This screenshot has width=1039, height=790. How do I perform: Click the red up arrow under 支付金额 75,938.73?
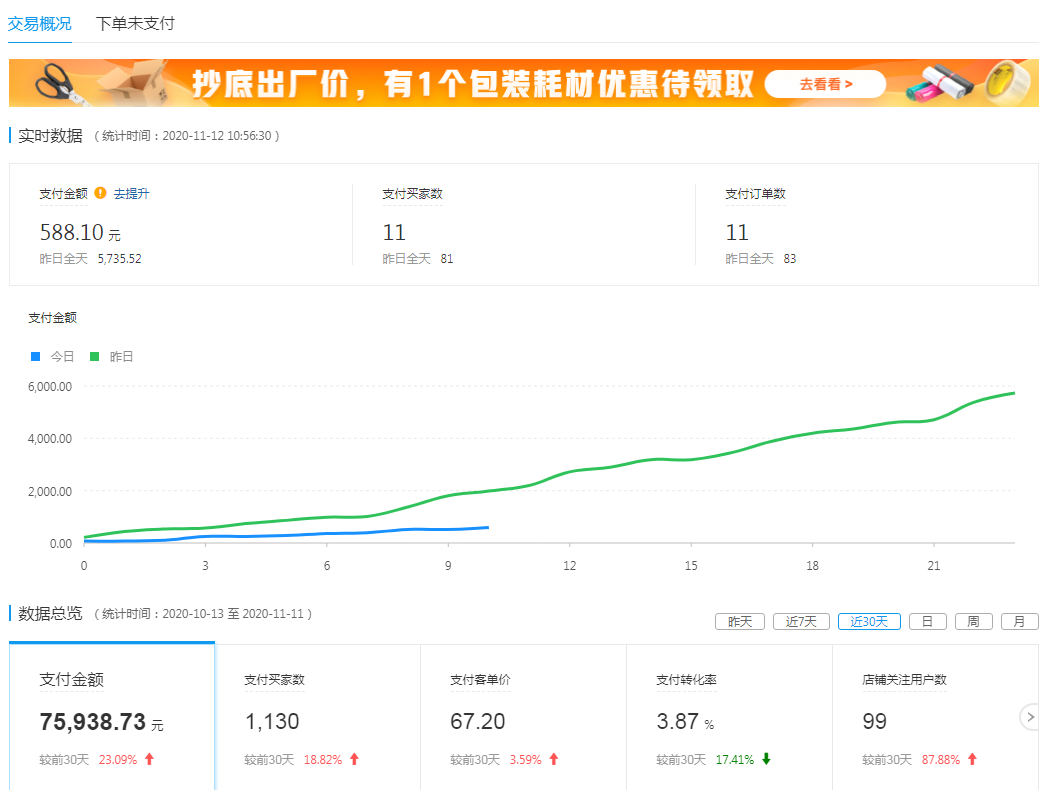coord(149,759)
